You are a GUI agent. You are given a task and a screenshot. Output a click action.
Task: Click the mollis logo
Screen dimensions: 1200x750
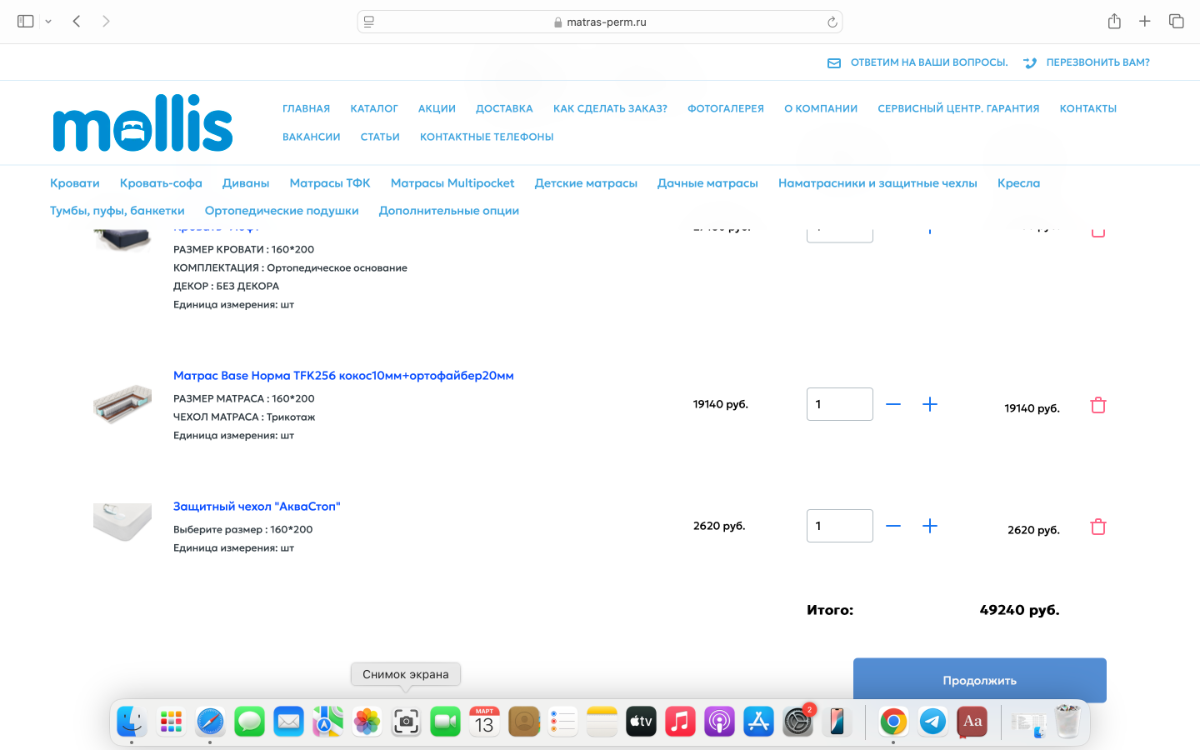142,124
